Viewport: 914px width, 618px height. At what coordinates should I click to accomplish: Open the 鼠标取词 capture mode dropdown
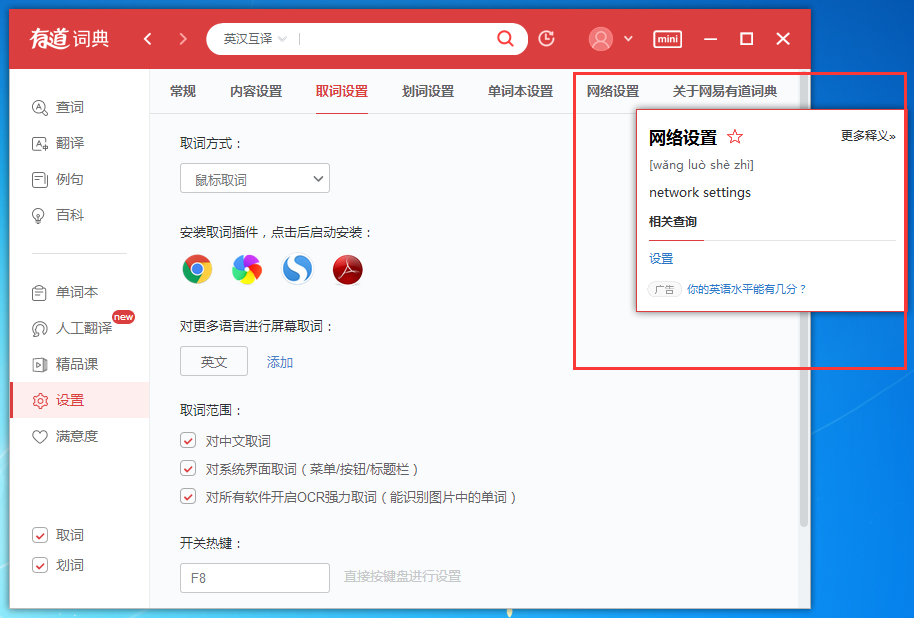coord(254,178)
